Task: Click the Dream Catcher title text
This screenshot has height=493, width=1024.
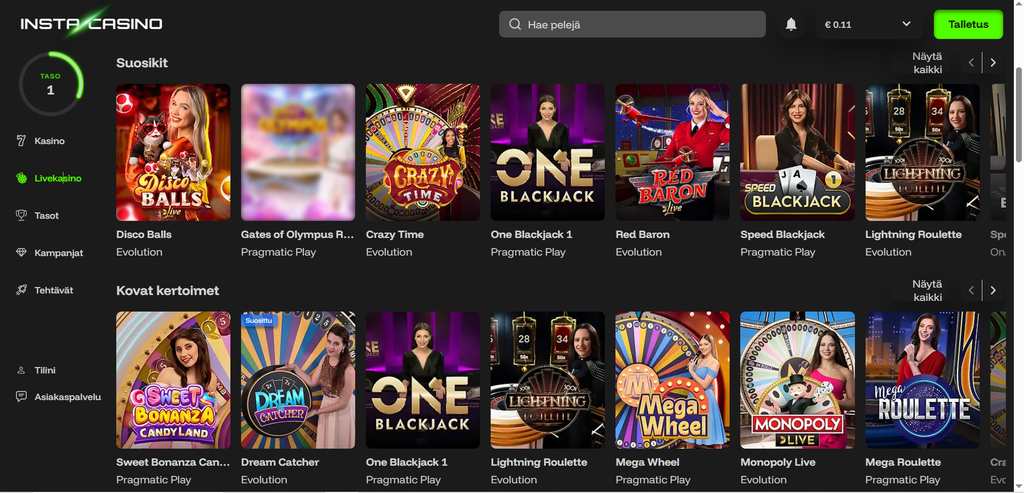Action: (280, 462)
